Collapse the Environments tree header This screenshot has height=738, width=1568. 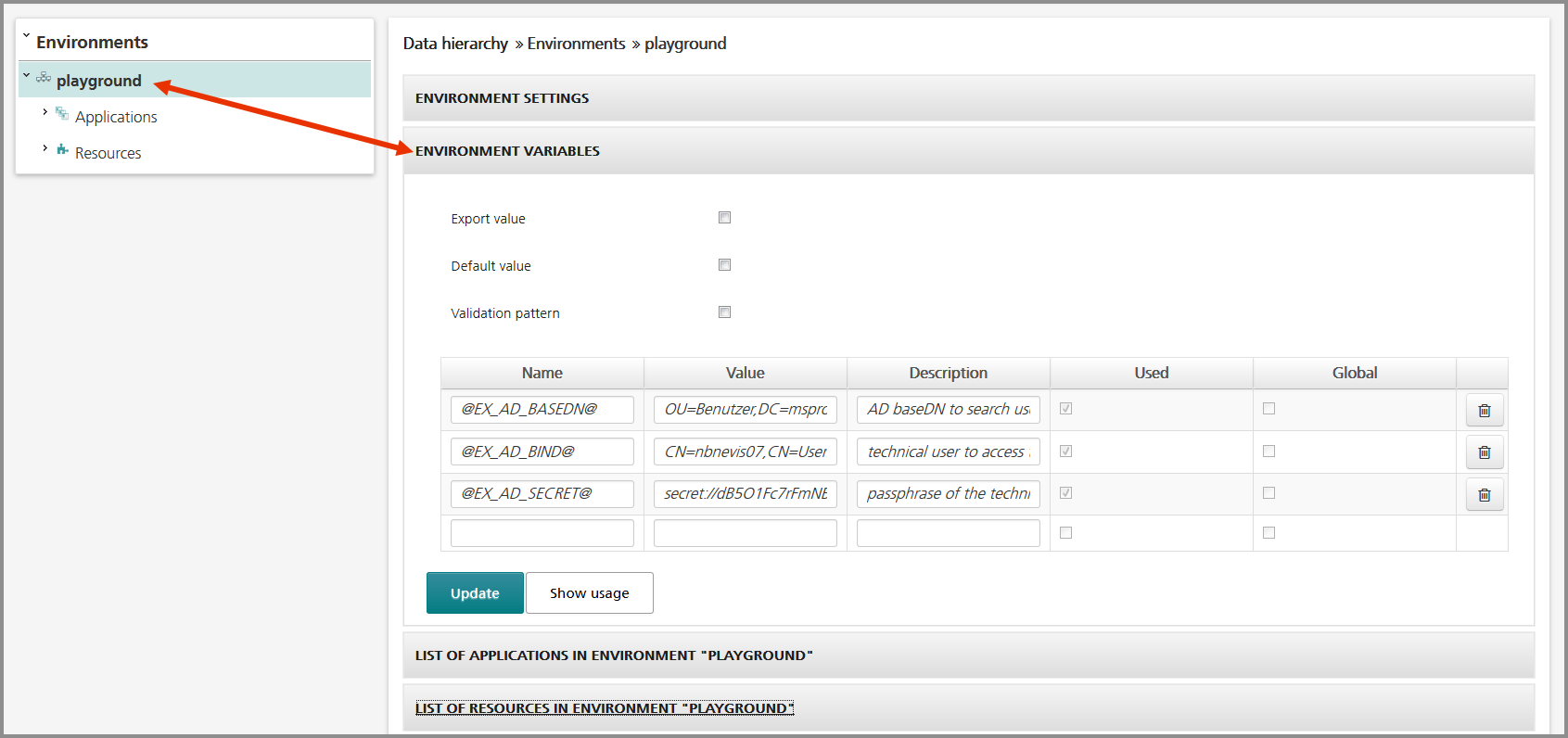pos(26,37)
